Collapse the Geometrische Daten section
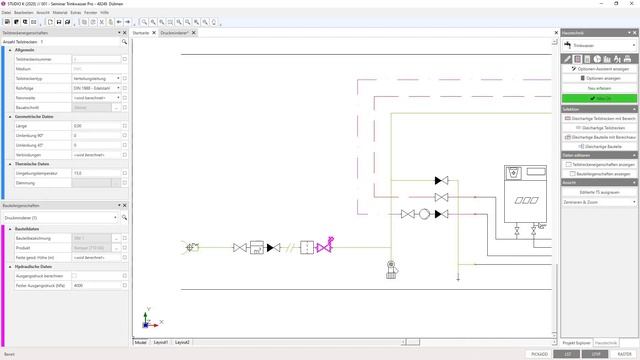This screenshot has height=360, width=640. [10, 117]
